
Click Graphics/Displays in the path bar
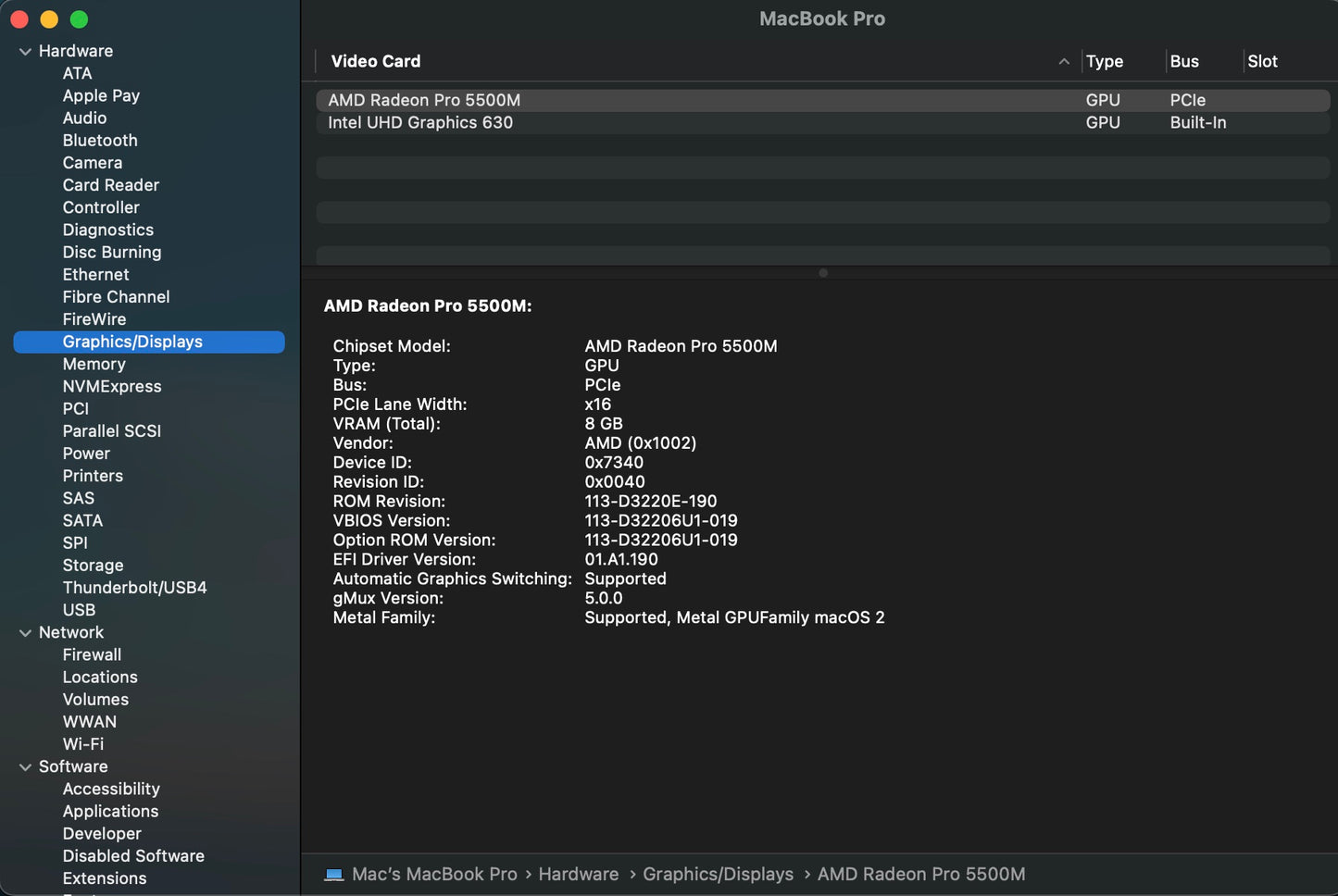pyautogui.click(x=718, y=875)
